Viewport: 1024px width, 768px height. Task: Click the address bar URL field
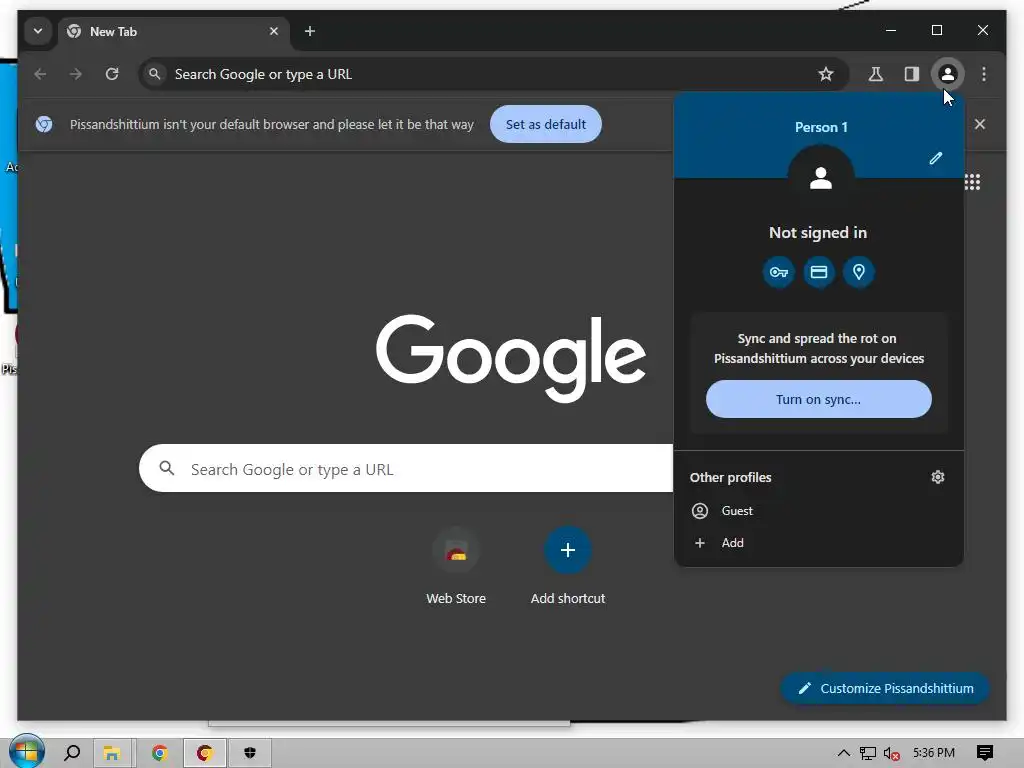click(493, 74)
